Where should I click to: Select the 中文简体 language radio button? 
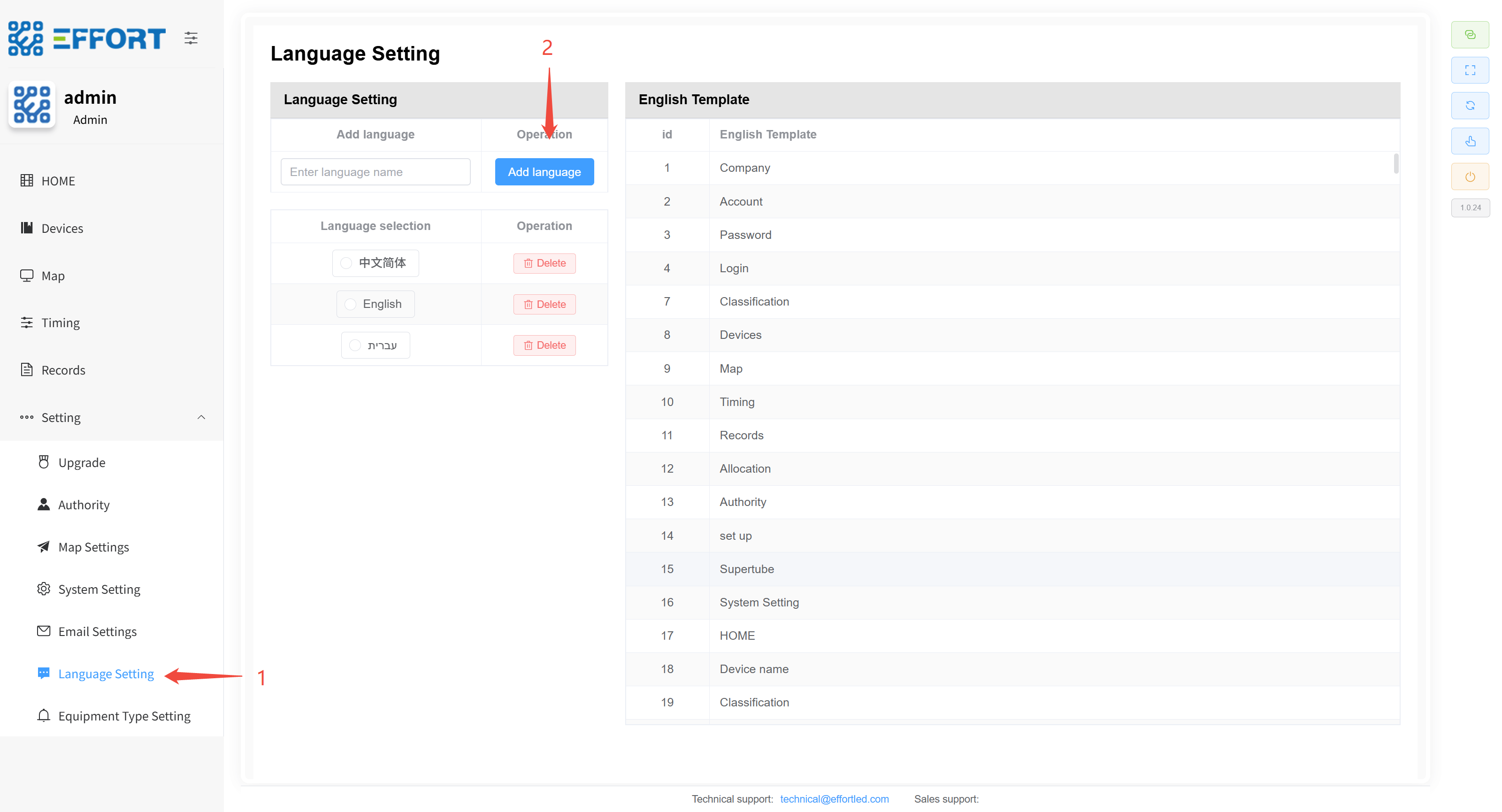click(346, 263)
